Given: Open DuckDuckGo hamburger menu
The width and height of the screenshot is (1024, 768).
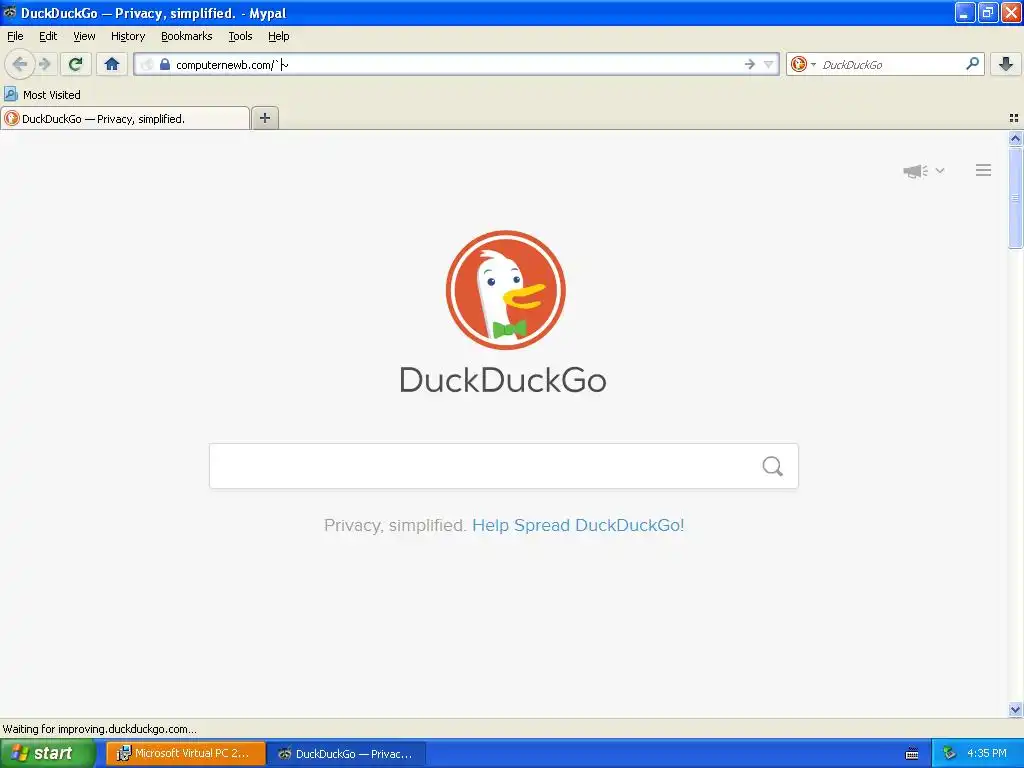Looking at the screenshot, I should pos(984,170).
